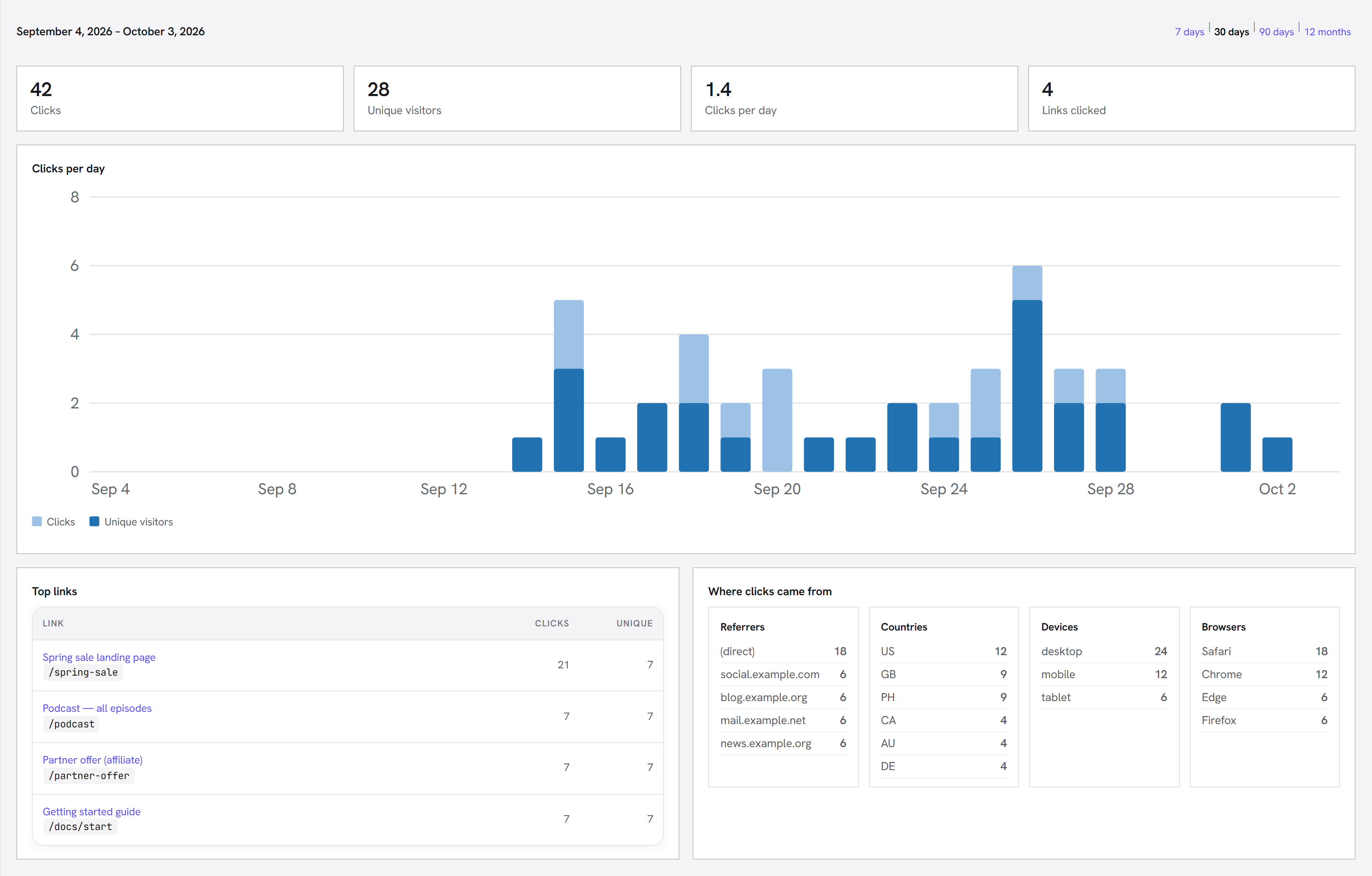Select the GB country row
The height and width of the screenshot is (876, 1372).
point(944,674)
